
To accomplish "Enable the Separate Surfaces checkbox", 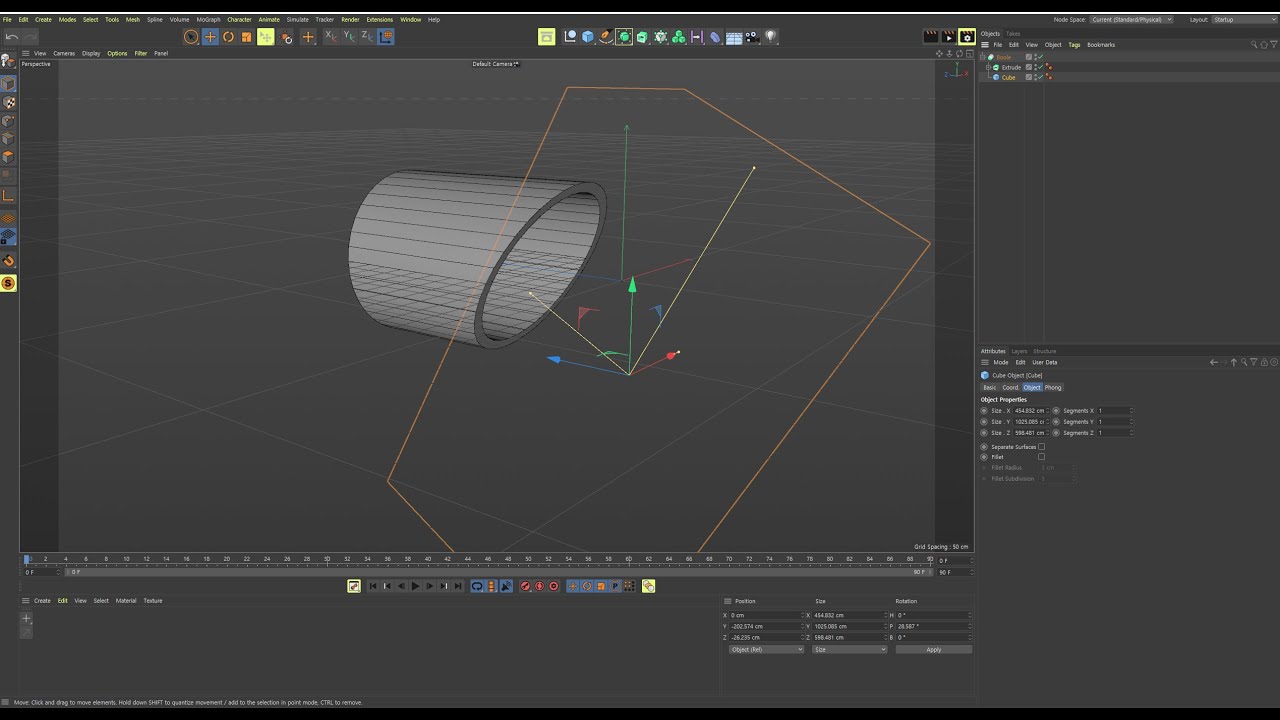I will coord(1041,447).
